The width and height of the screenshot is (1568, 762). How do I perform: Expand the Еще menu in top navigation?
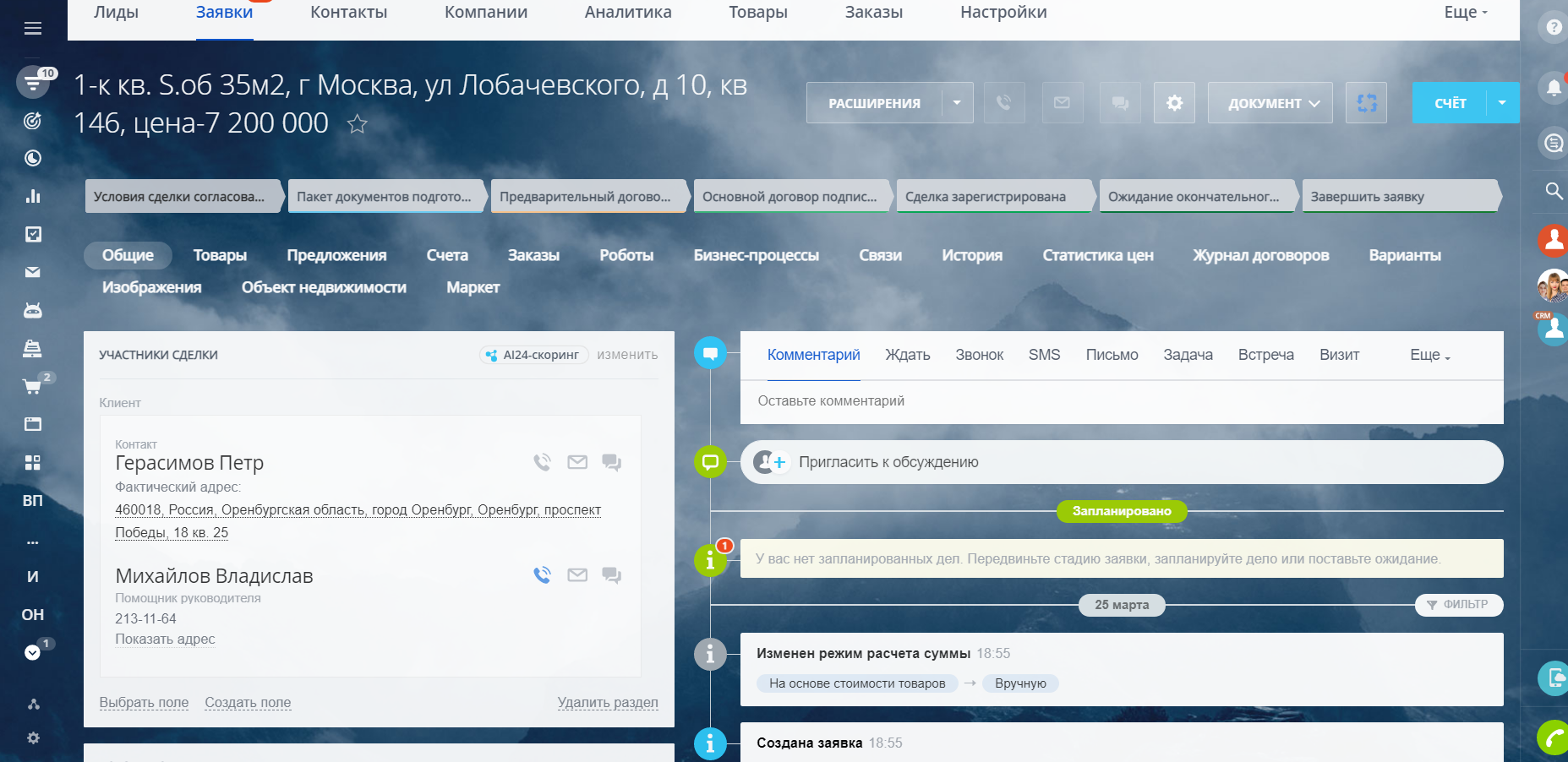[1466, 13]
